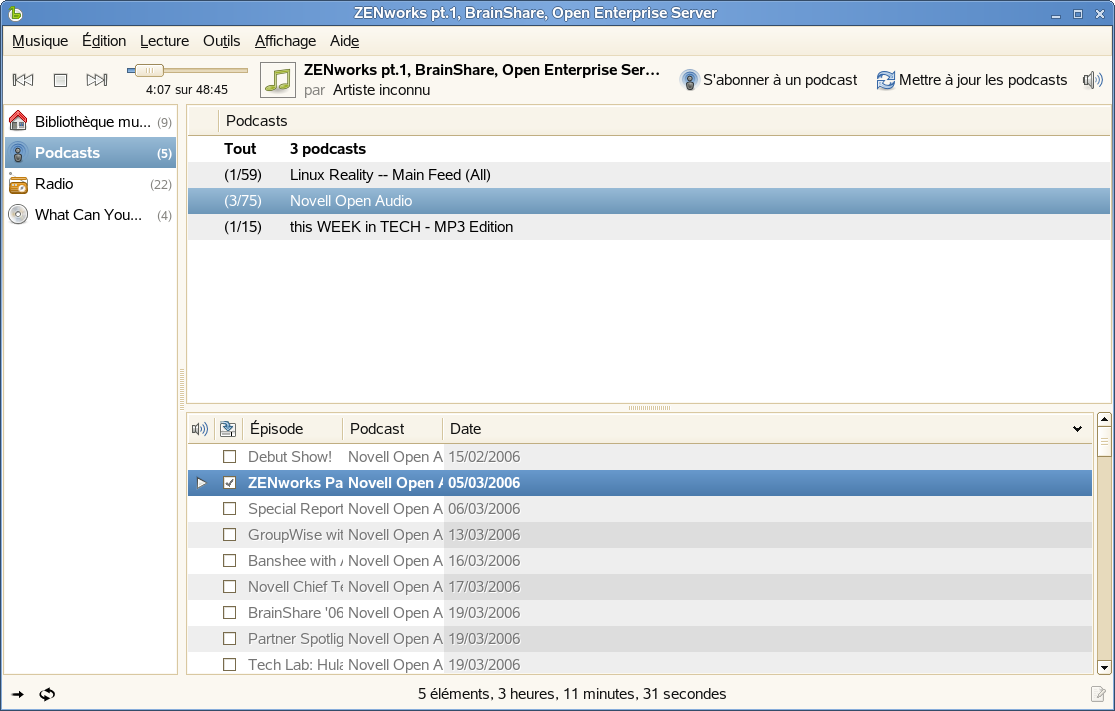This screenshot has height=711, width=1115.
Task: Check the GroupWise episode checkbox
Action: pyautogui.click(x=229, y=535)
